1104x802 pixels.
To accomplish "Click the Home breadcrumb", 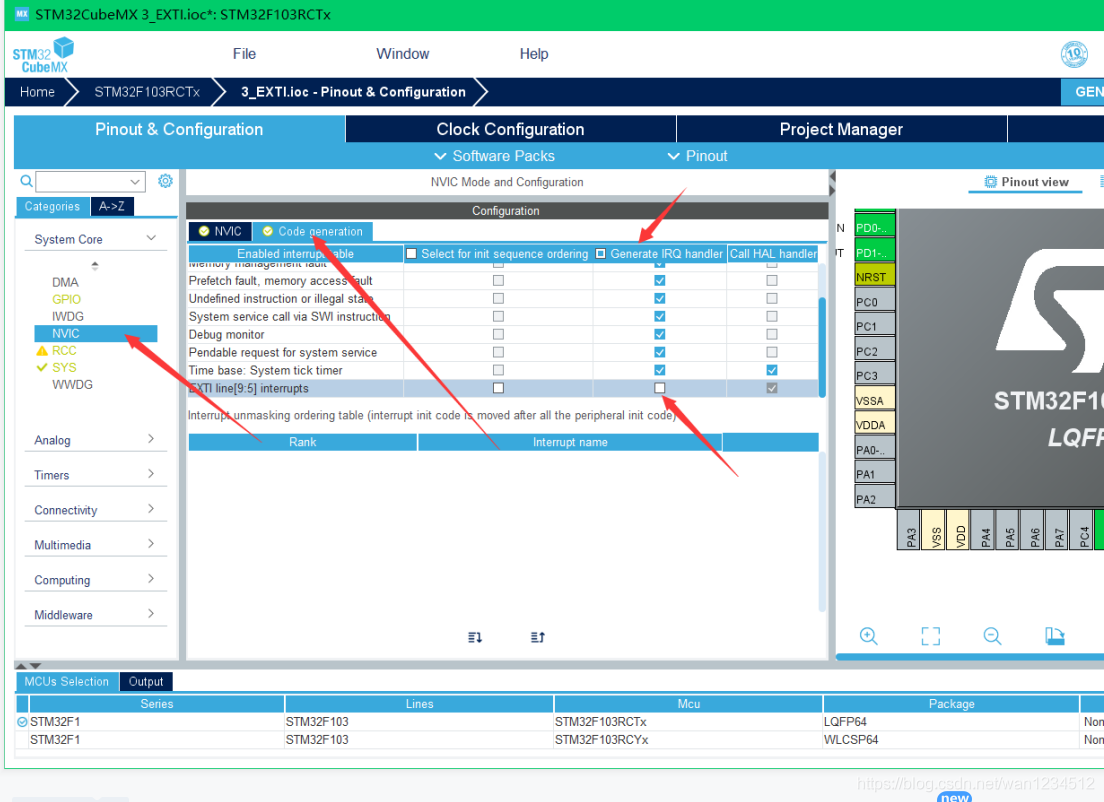I will (x=38, y=92).
